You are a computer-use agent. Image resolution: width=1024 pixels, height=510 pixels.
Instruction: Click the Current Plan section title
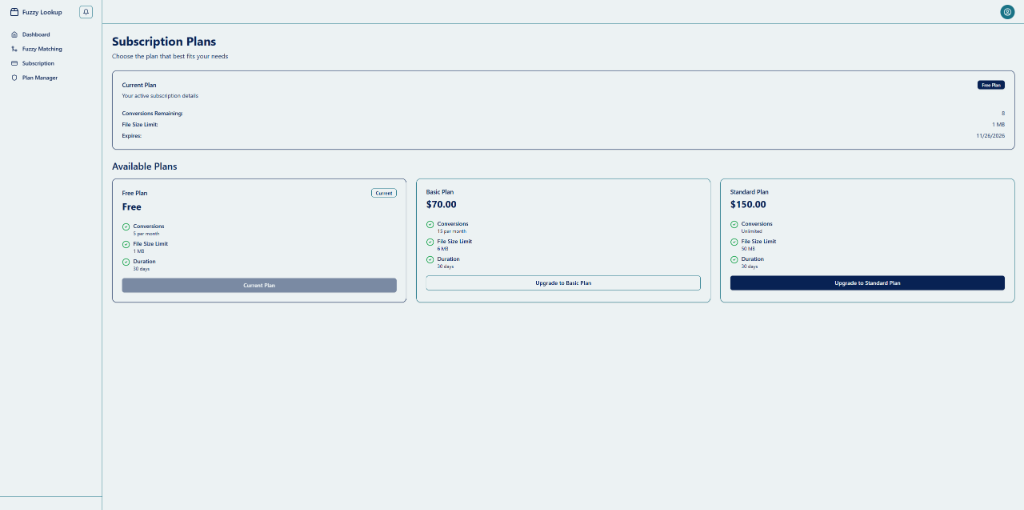[139, 85]
